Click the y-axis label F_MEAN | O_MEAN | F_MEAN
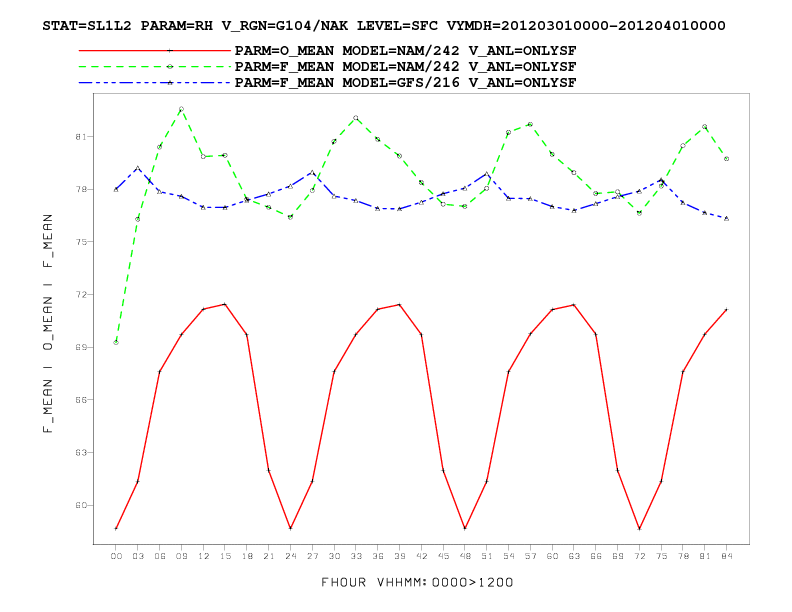Screen dimensions: 792x612 [48, 323]
